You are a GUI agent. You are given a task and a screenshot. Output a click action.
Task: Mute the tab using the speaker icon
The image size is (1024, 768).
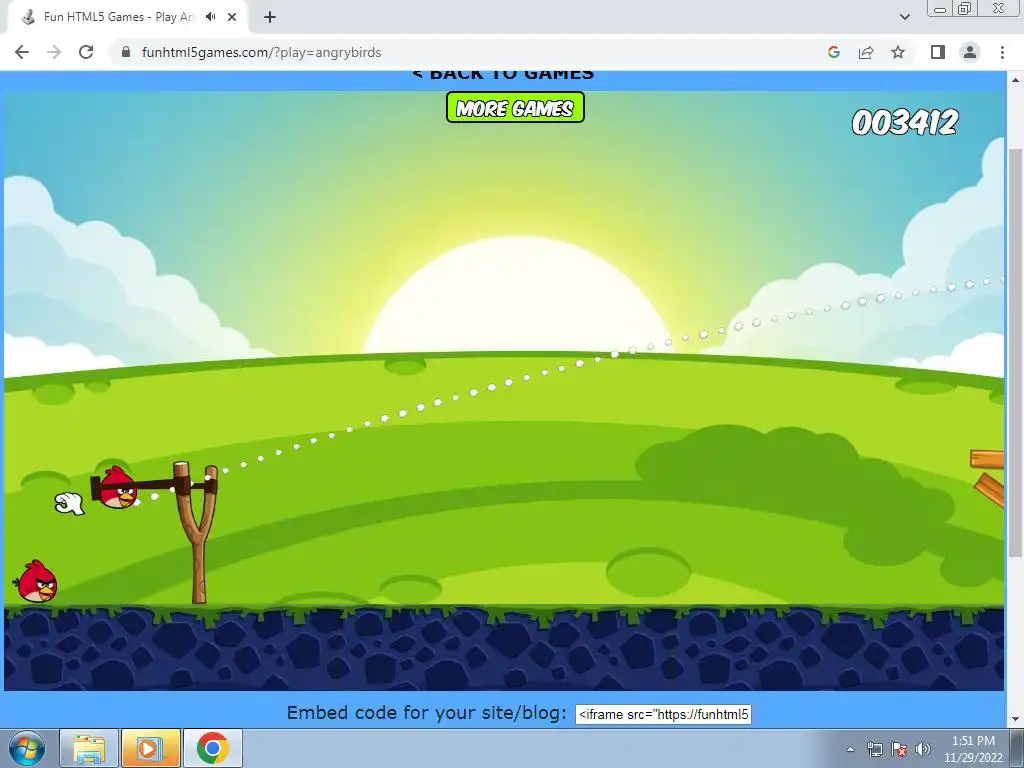pyautogui.click(x=210, y=17)
